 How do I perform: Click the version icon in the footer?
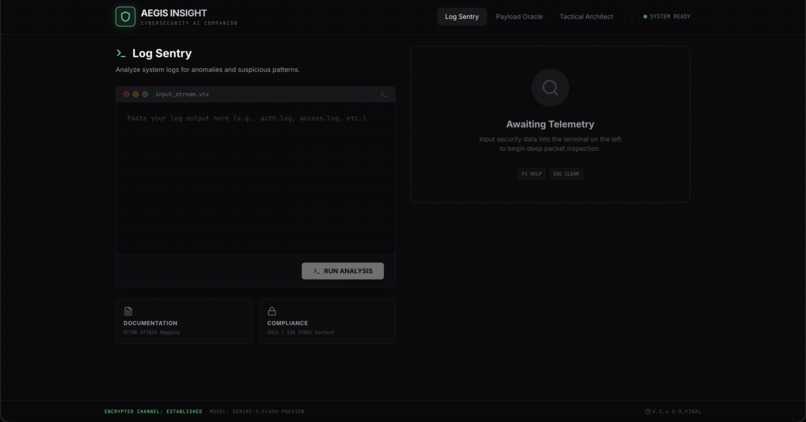click(648, 411)
